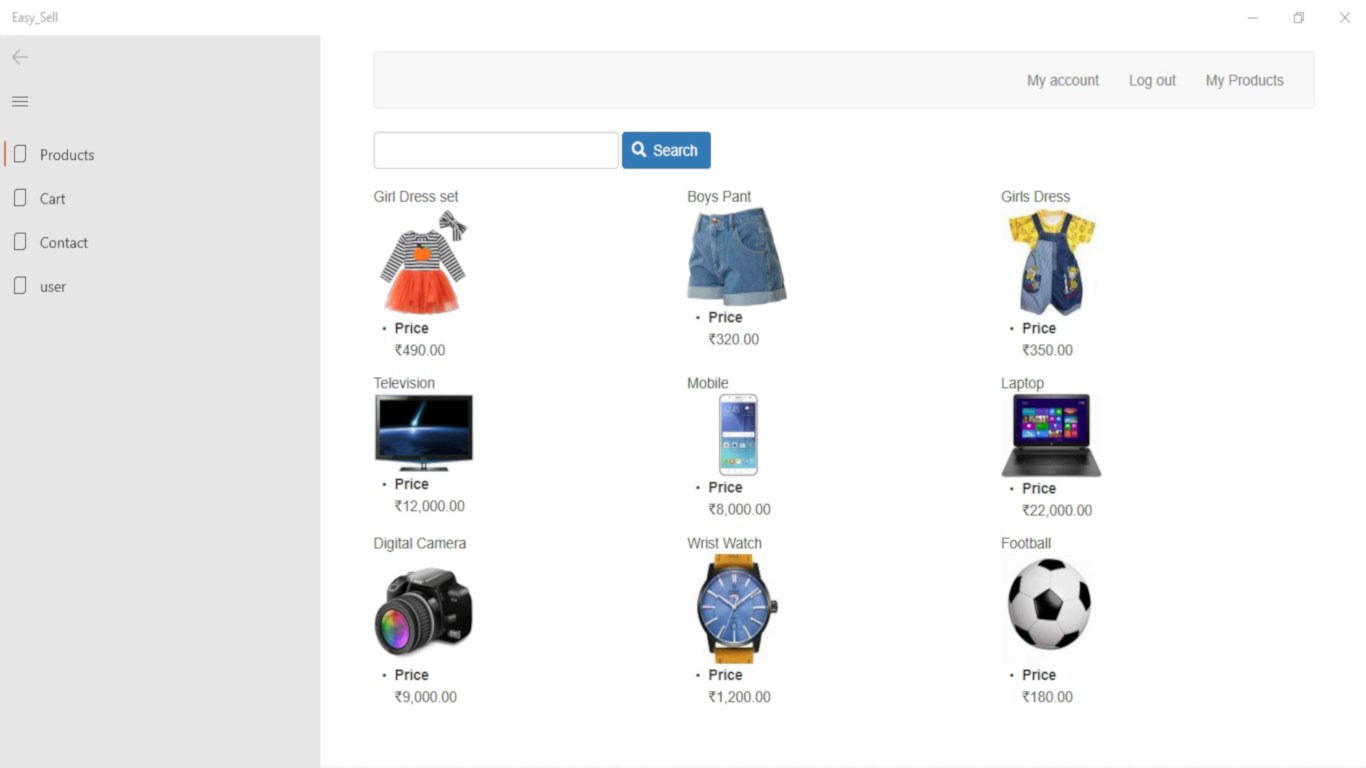Viewport: 1366px width, 768px height.
Task: Click the Contact sidebar icon
Action: (x=20, y=242)
